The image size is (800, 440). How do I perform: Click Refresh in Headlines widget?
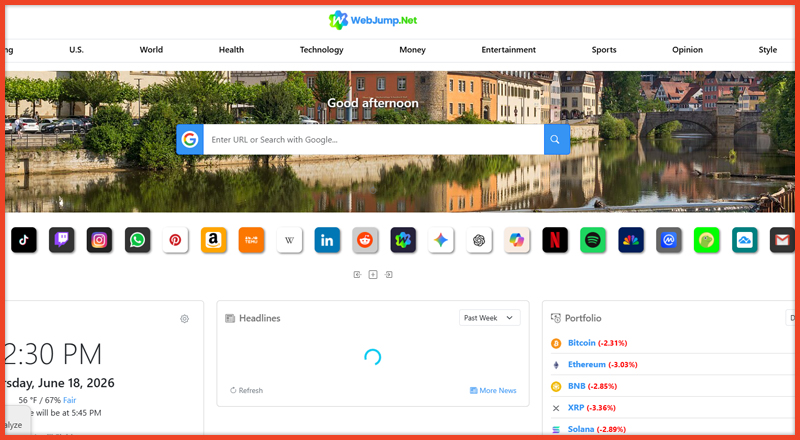246,390
